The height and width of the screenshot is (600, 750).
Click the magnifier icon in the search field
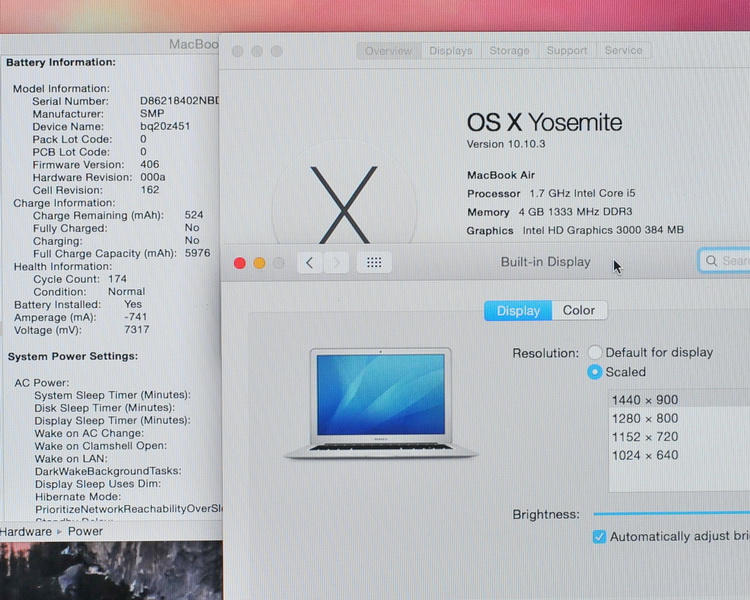tap(711, 261)
